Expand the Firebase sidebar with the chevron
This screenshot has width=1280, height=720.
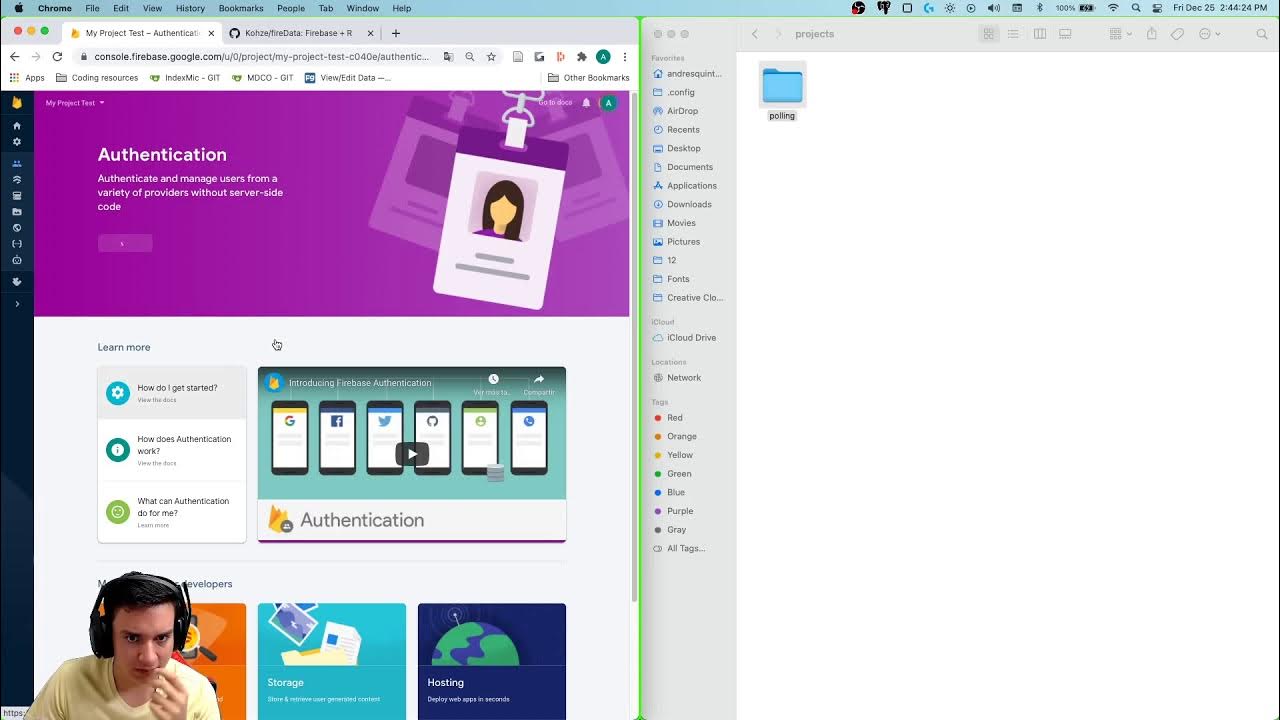(x=17, y=304)
